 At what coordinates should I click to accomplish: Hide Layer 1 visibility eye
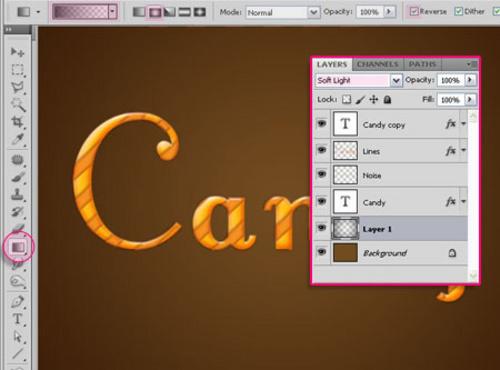coord(322,228)
